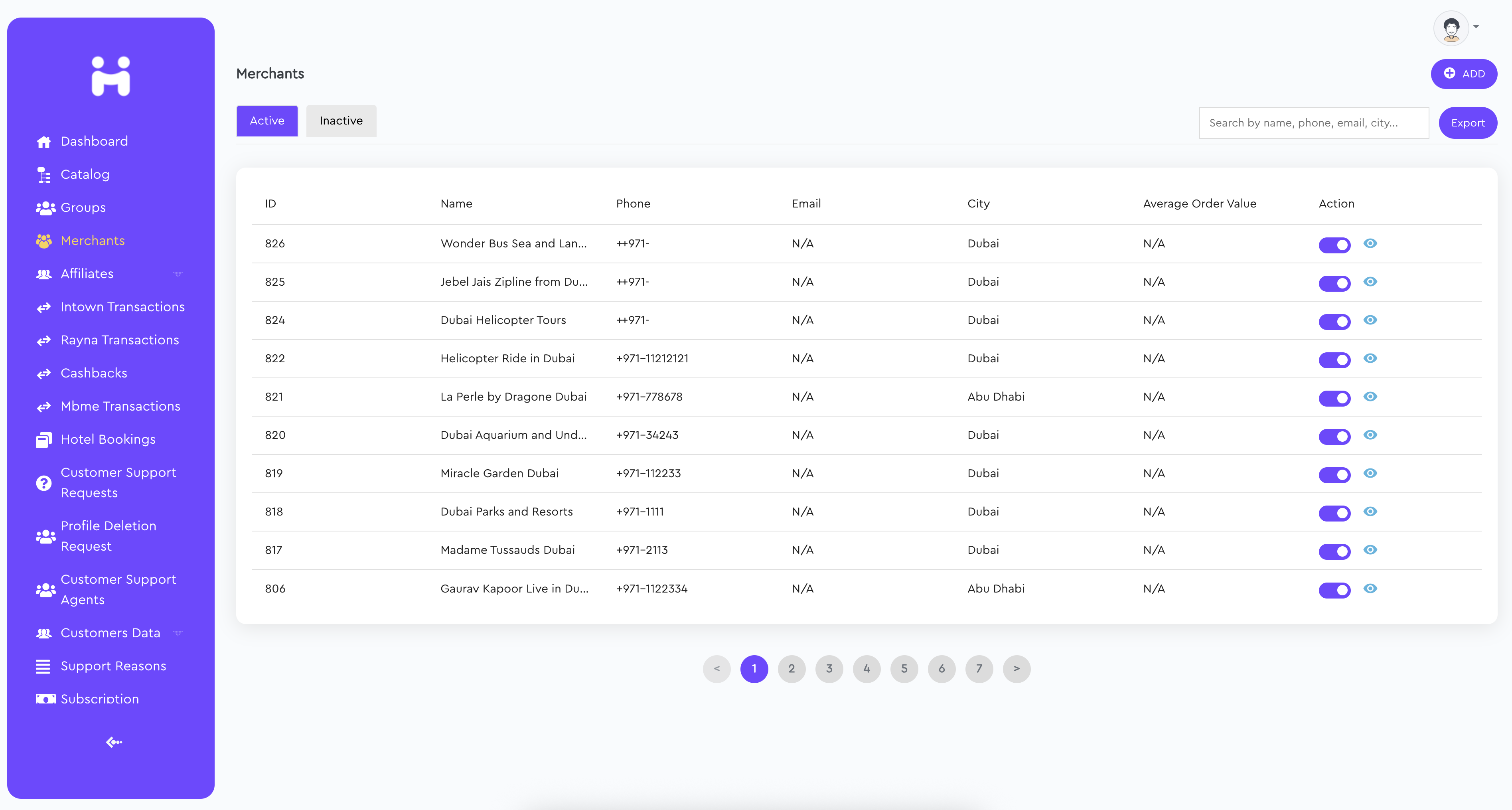Screen dimensions: 1512x810
Task: Click Hotel Bookings sidebar icon
Action: [x=43, y=440]
